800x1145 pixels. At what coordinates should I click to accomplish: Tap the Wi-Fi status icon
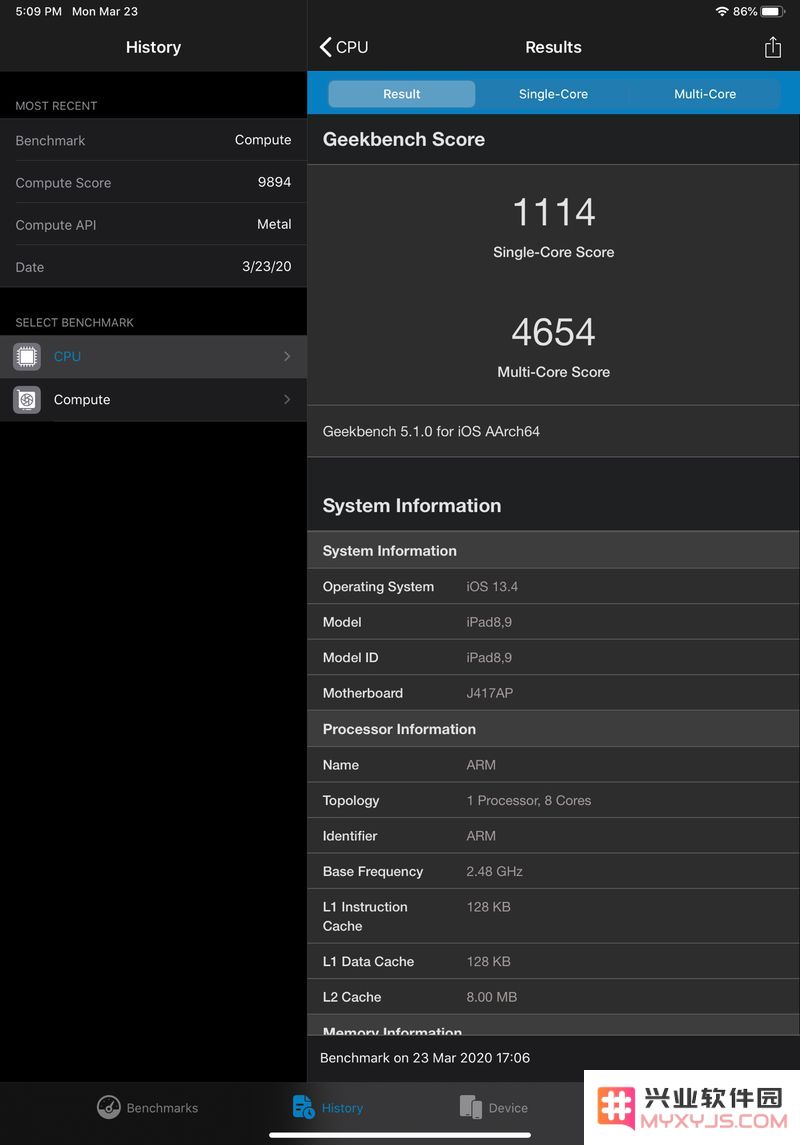point(722,11)
